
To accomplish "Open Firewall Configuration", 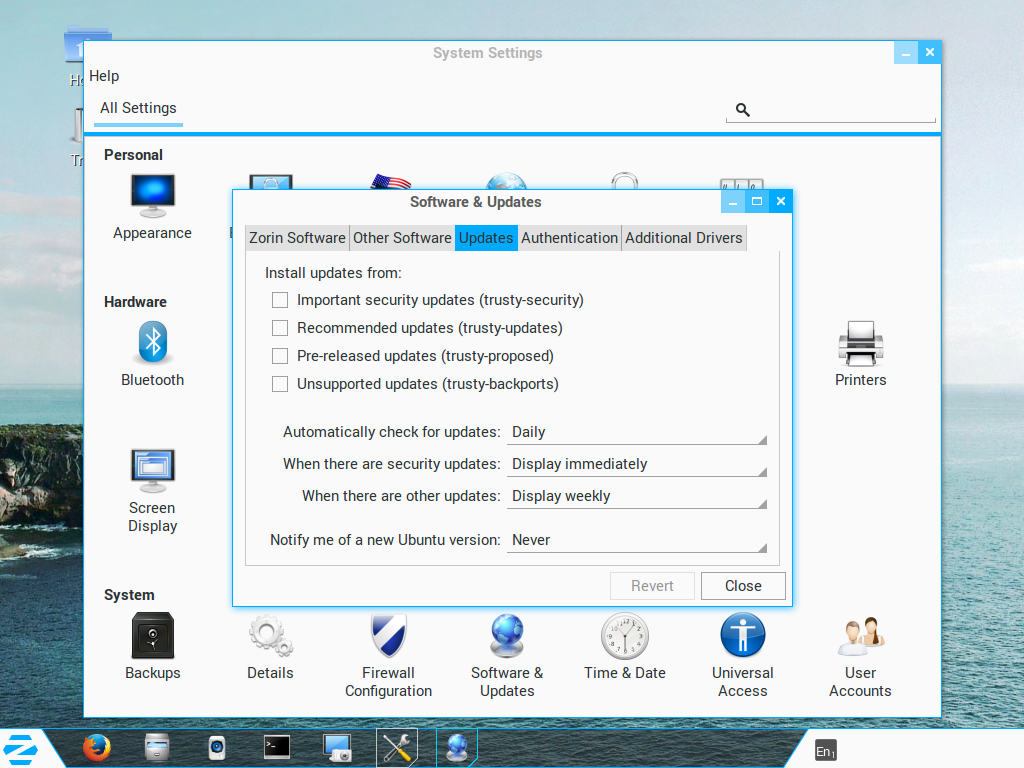I will pyautogui.click(x=388, y=637).
